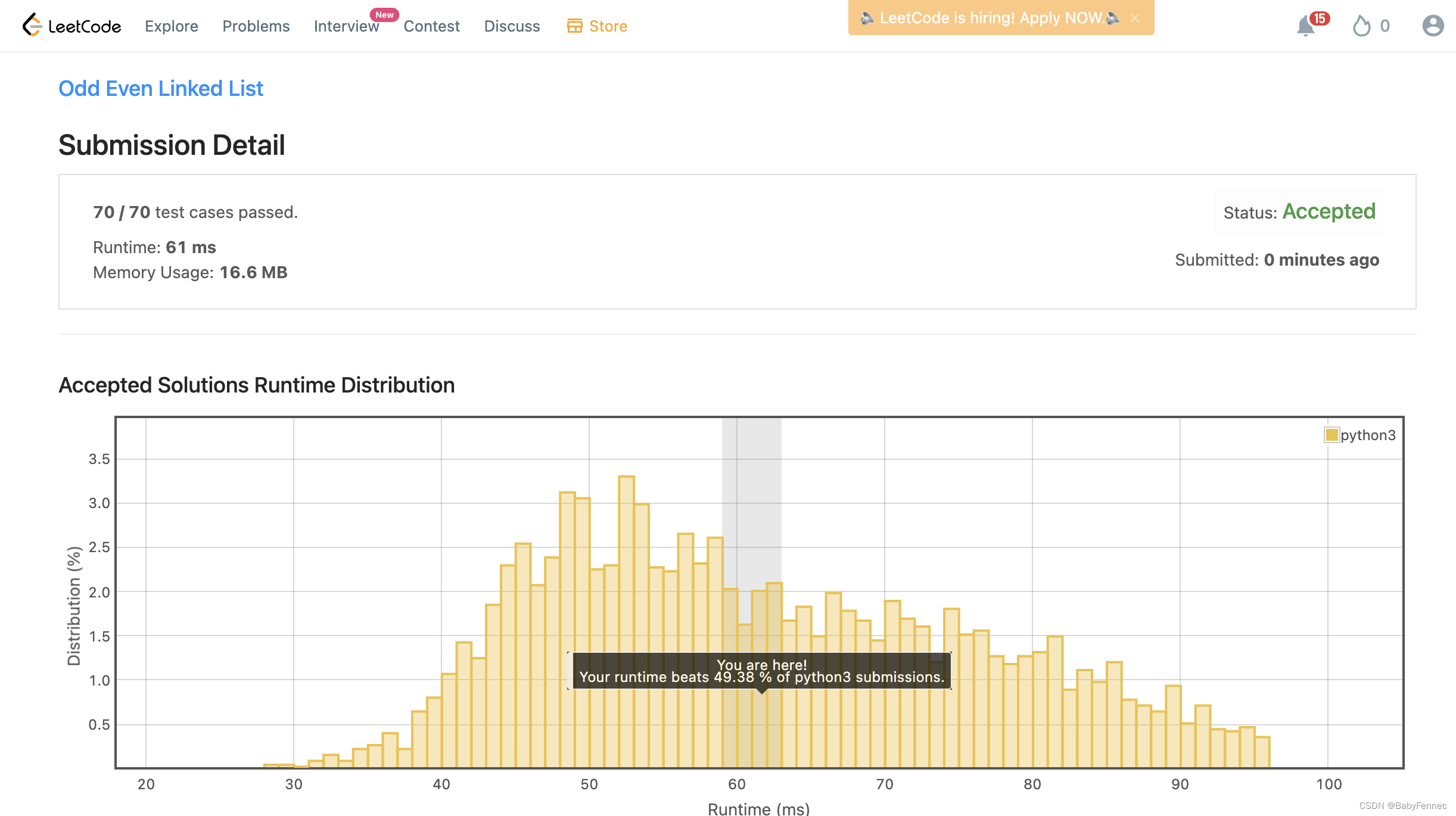Go to the Problems page

click(256, 26)
